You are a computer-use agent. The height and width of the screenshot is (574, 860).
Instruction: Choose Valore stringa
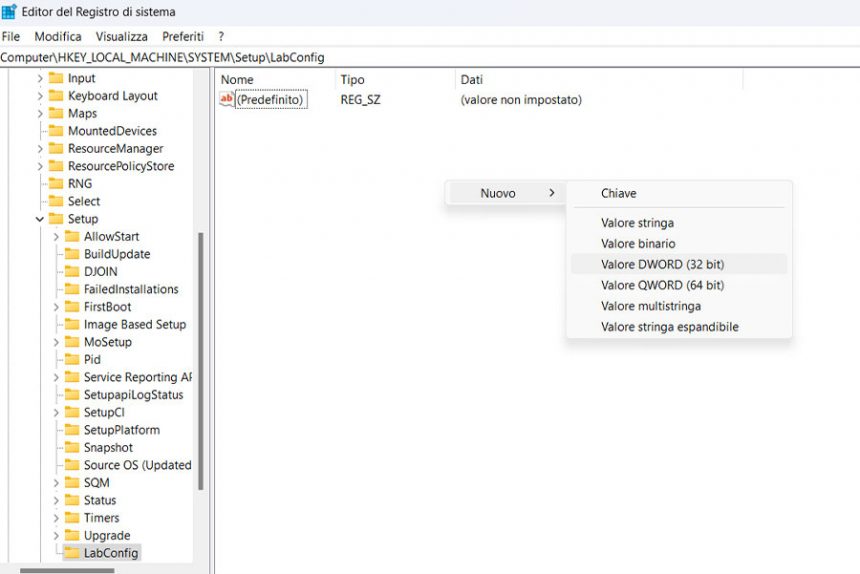tap(679, 223)
